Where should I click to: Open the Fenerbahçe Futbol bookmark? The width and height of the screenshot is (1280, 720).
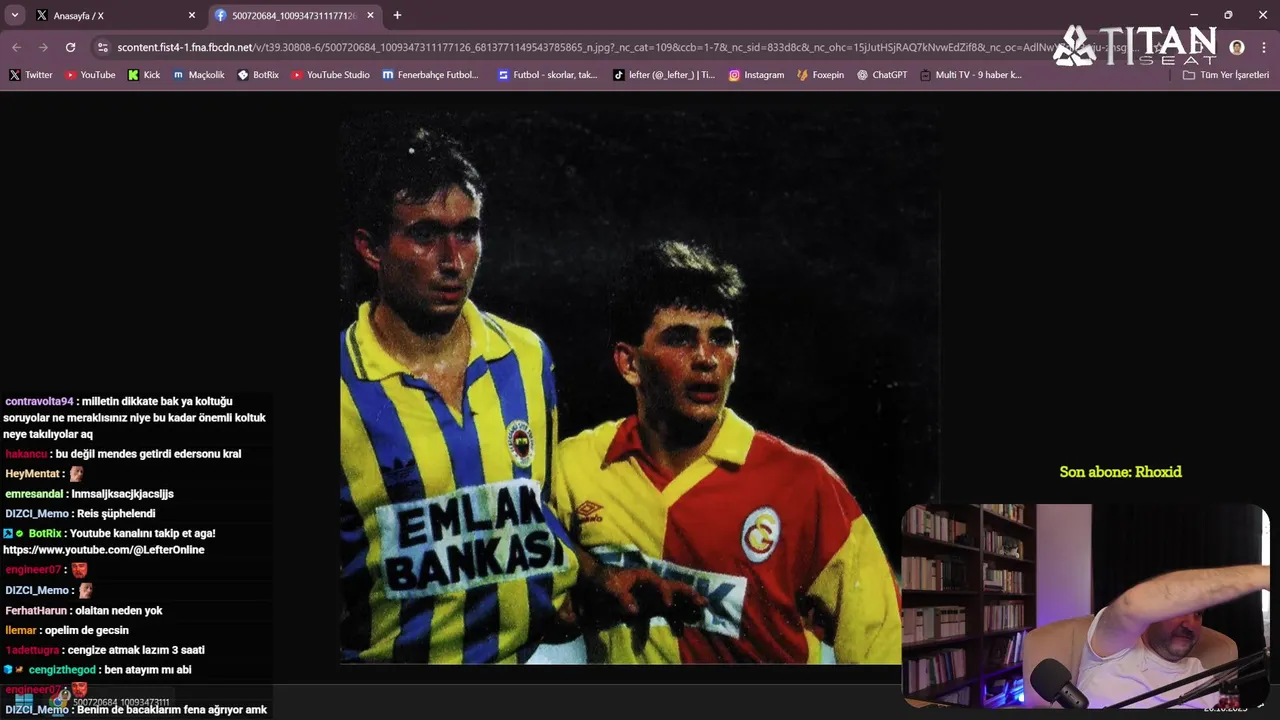pos(431,75)
